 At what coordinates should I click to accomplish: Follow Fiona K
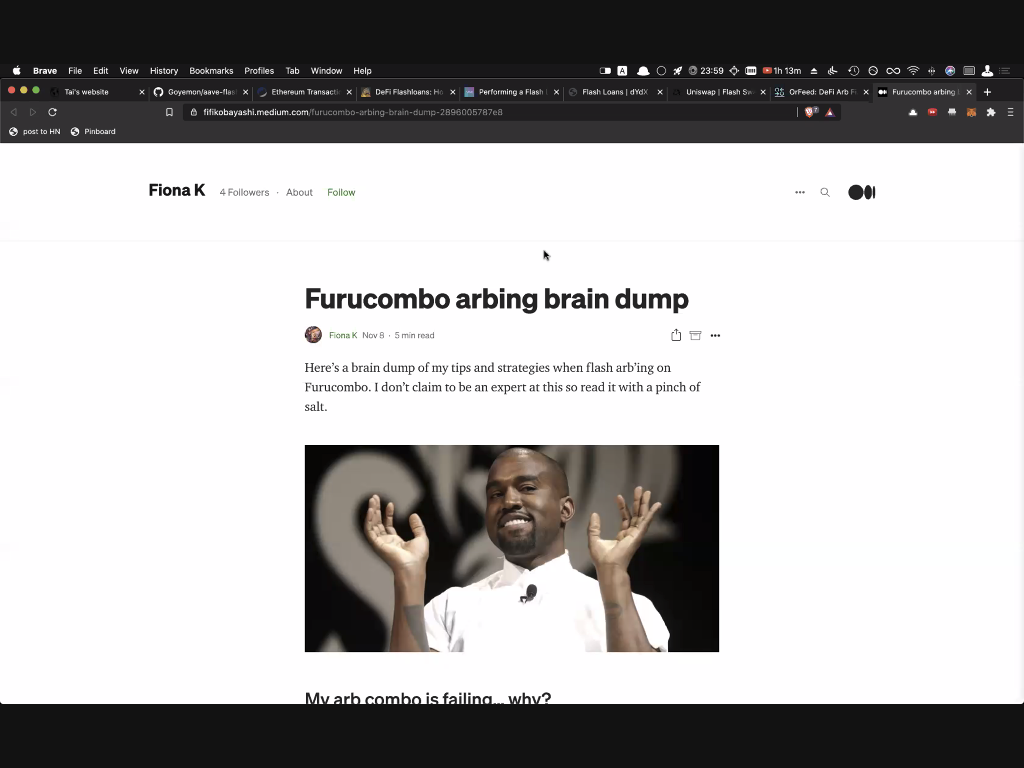click(341, 192)
